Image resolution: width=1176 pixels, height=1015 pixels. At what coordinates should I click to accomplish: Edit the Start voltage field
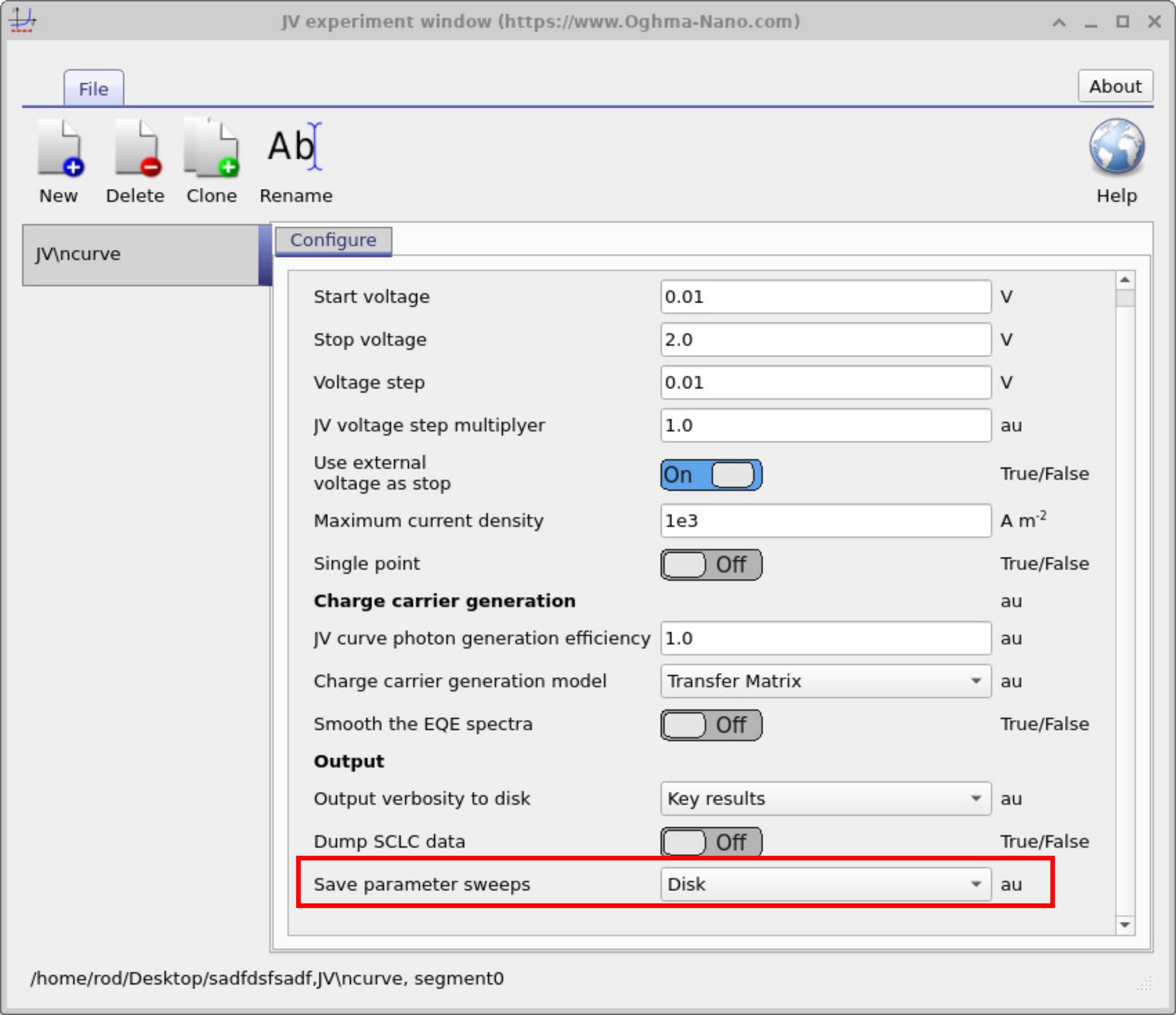click(x=824, y=296)
